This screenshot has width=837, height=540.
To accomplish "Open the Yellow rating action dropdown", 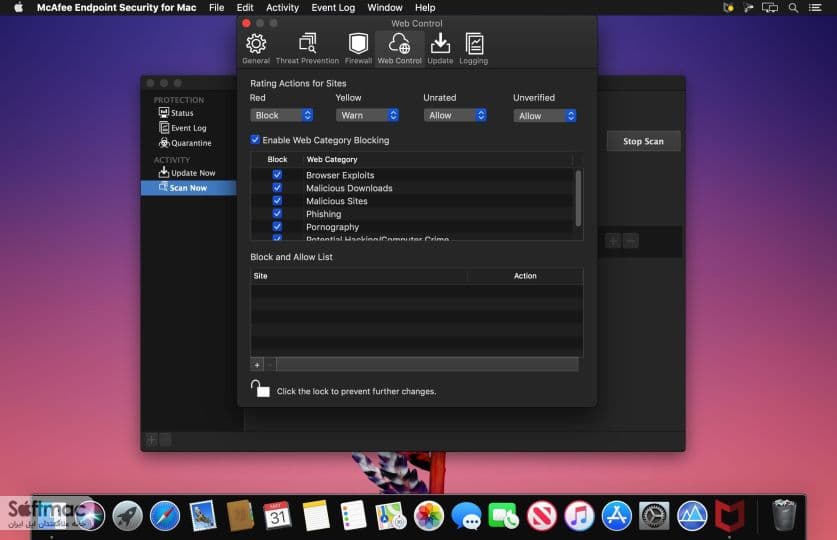I will tap(367, 115).
